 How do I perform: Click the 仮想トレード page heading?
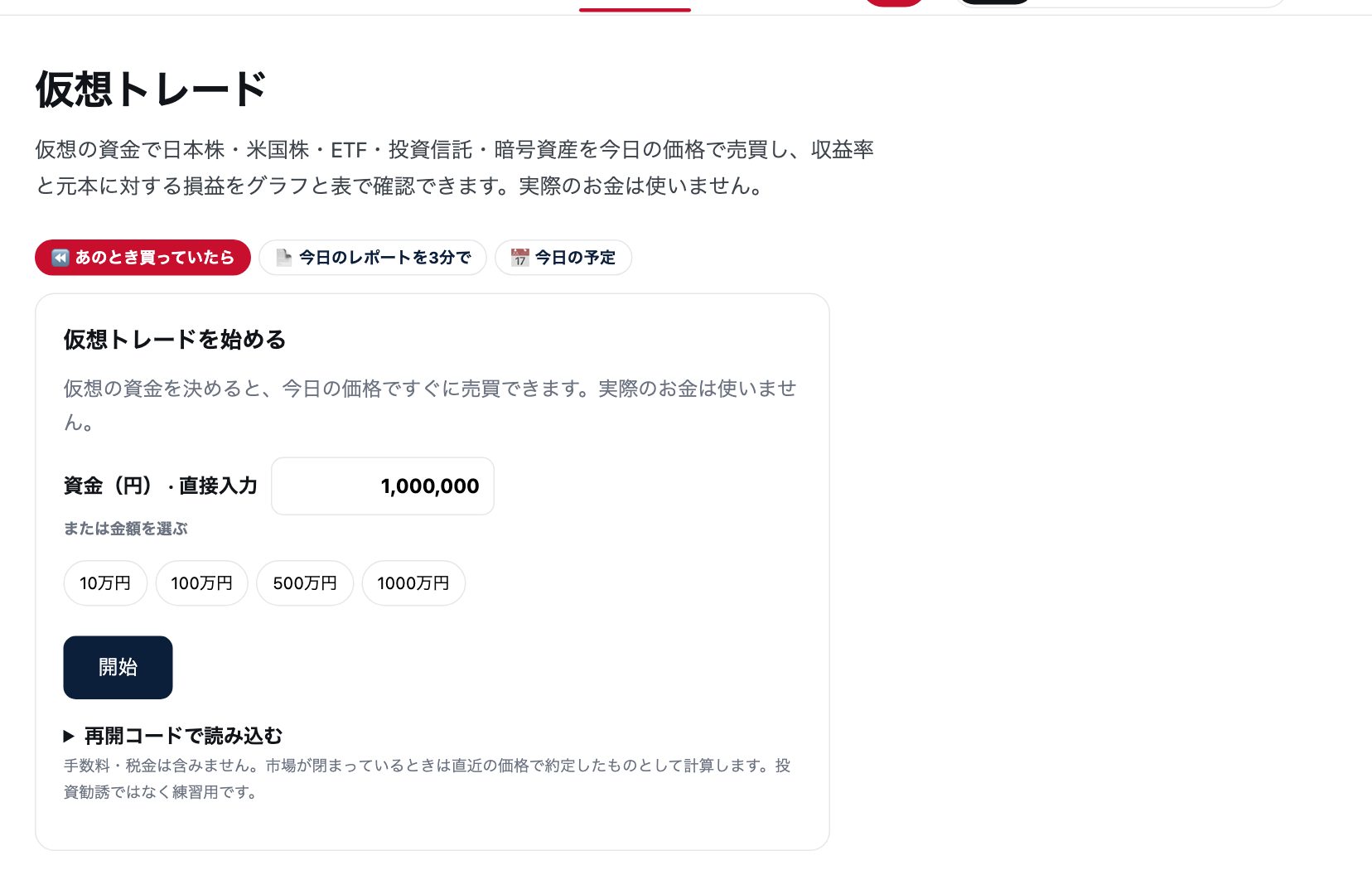coord(151,89)
